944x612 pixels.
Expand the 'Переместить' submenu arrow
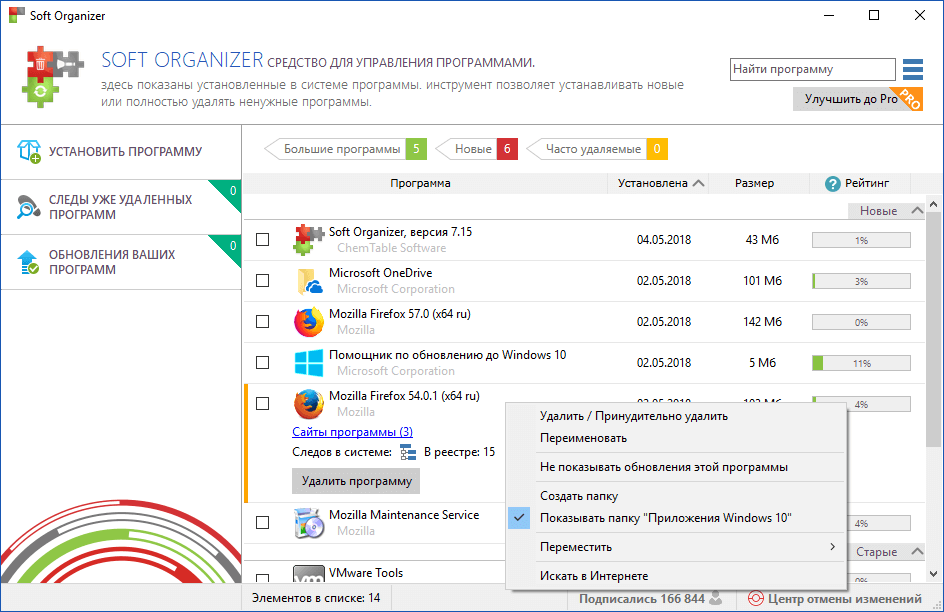tap(832, 546)
